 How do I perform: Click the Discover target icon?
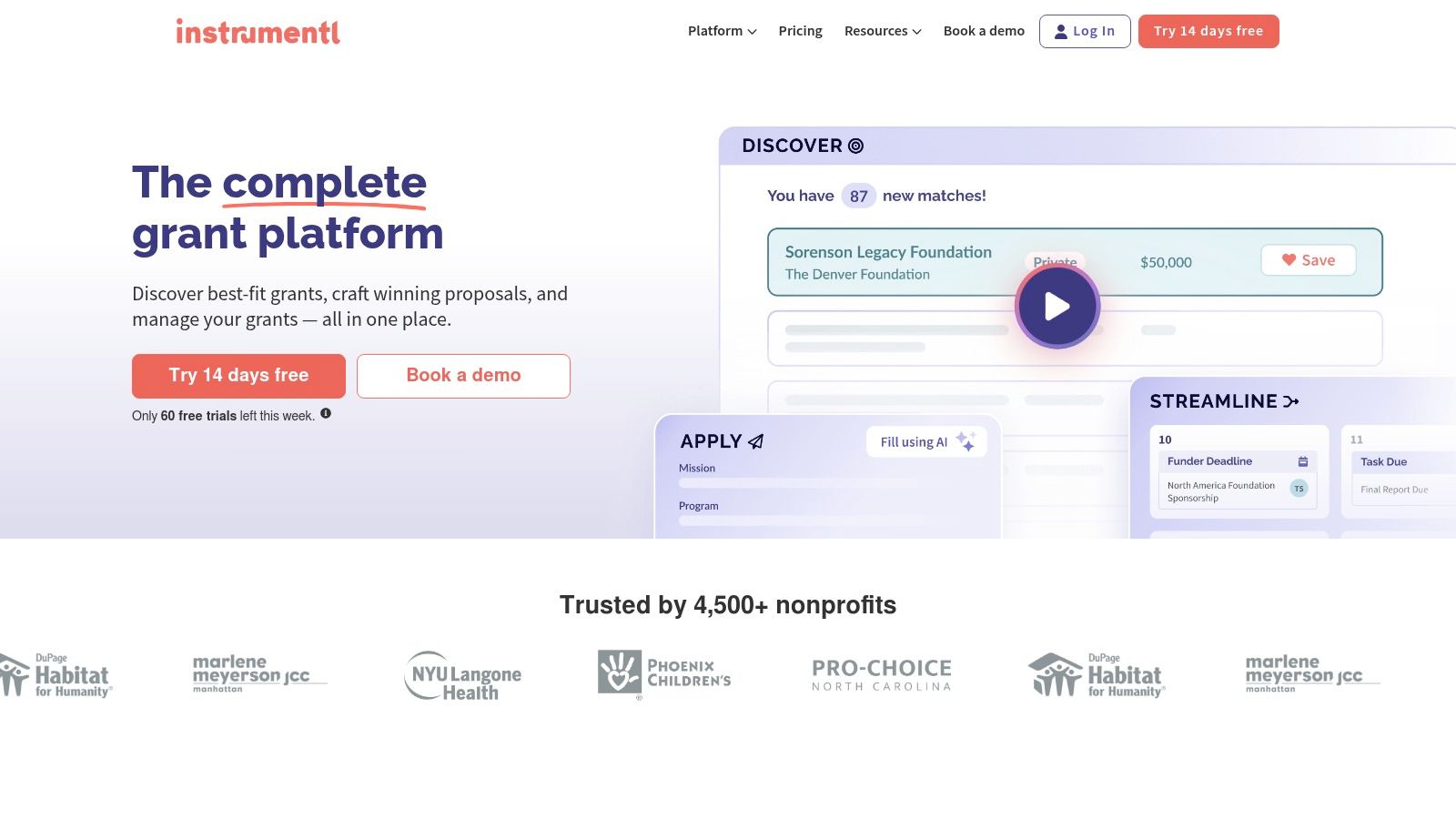[855, 146]
